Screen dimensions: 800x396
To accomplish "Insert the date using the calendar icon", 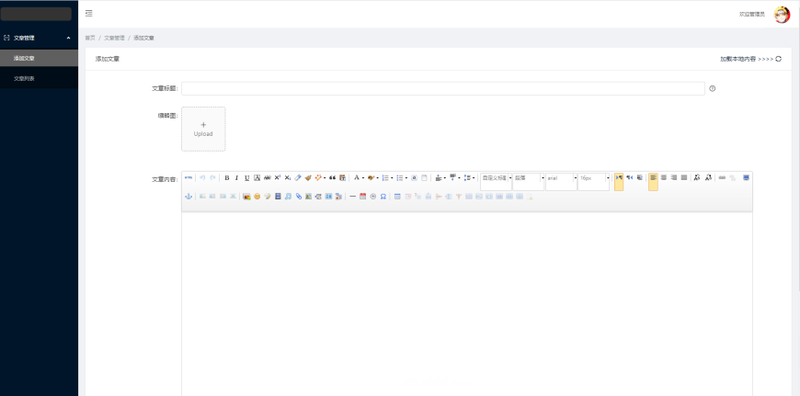I will pos(363,196).
